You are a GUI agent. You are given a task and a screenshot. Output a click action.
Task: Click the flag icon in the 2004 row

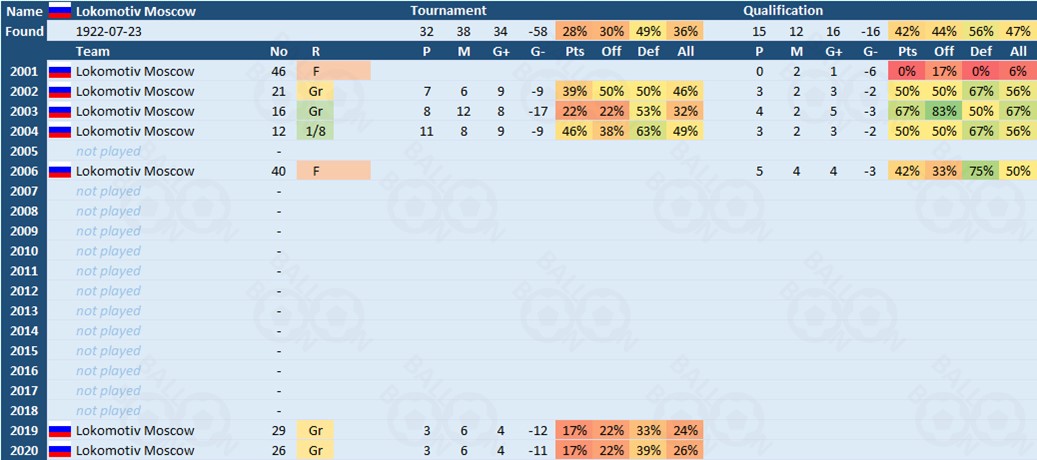60,131
